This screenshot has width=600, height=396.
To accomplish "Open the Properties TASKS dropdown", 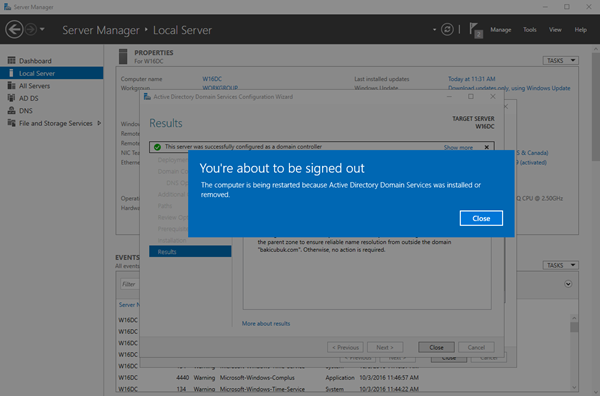I will click(x=561, y=60).
